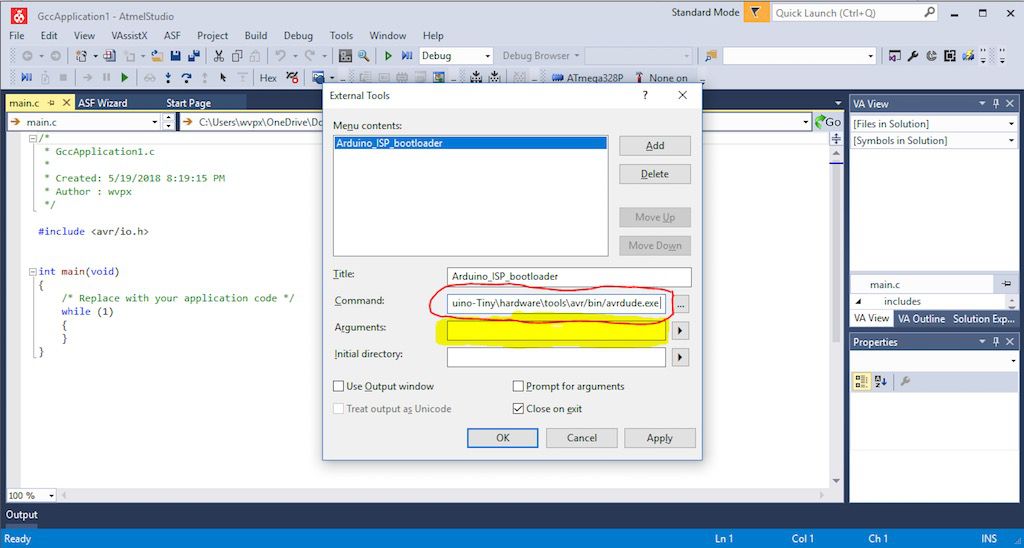Click OK in External Tools dialog
1024x548 pixels.
point(503,438)
